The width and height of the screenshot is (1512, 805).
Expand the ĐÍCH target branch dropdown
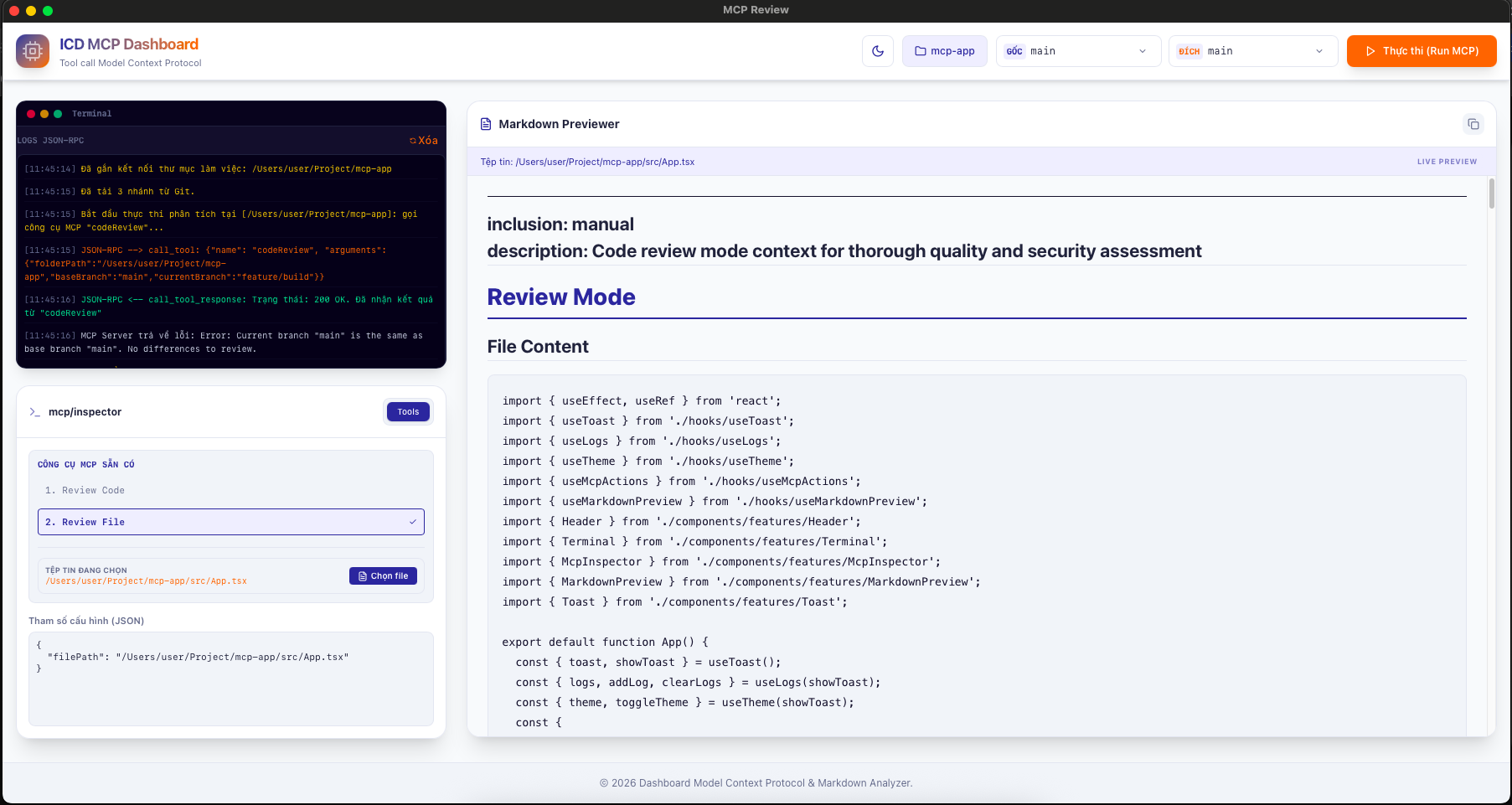1253,51
